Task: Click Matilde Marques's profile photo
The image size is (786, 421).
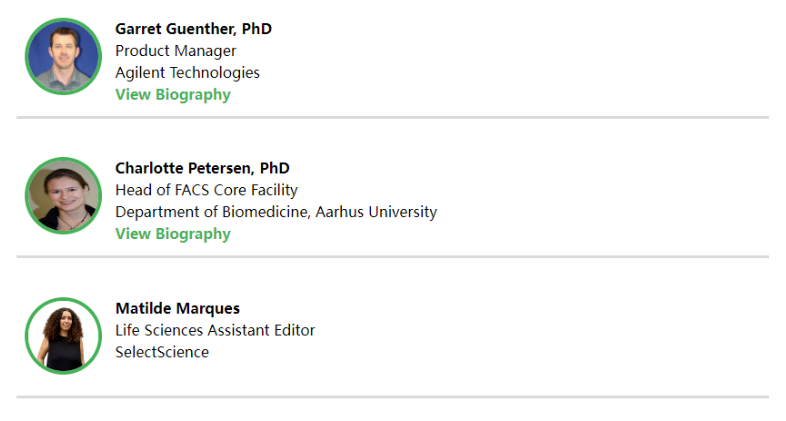Action: click(x=63, y=336)
